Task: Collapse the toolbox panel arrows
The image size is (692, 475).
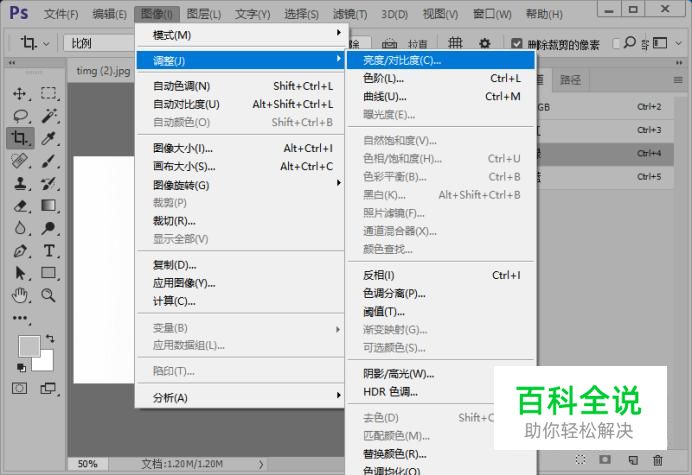Action: (x=12, y=63)
